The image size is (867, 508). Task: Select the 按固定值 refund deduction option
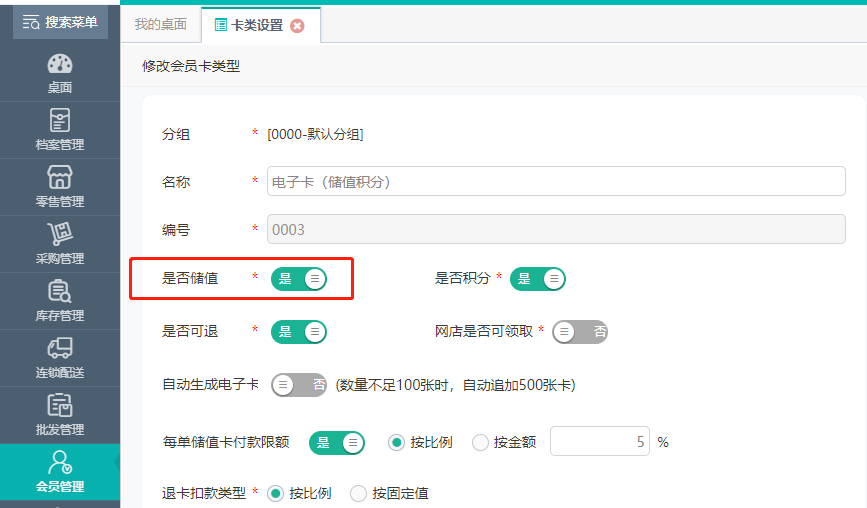coord(358,493)
